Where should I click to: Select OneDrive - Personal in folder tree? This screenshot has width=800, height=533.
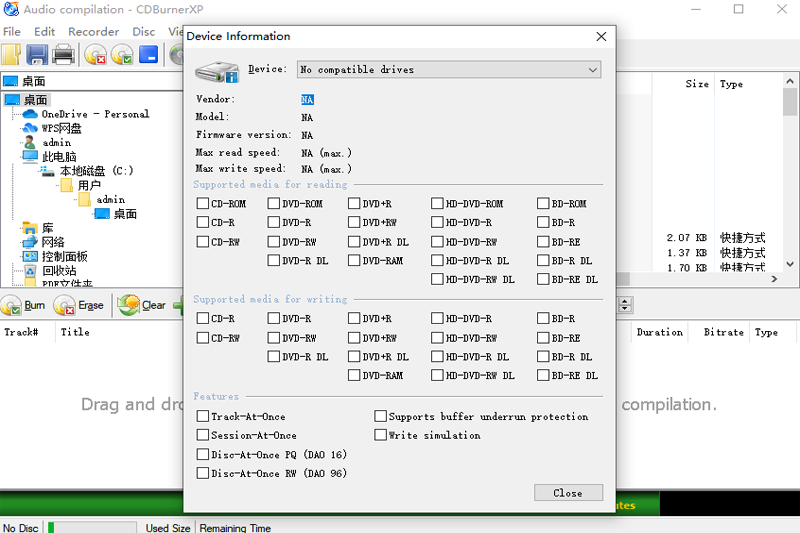click(95, 114)
